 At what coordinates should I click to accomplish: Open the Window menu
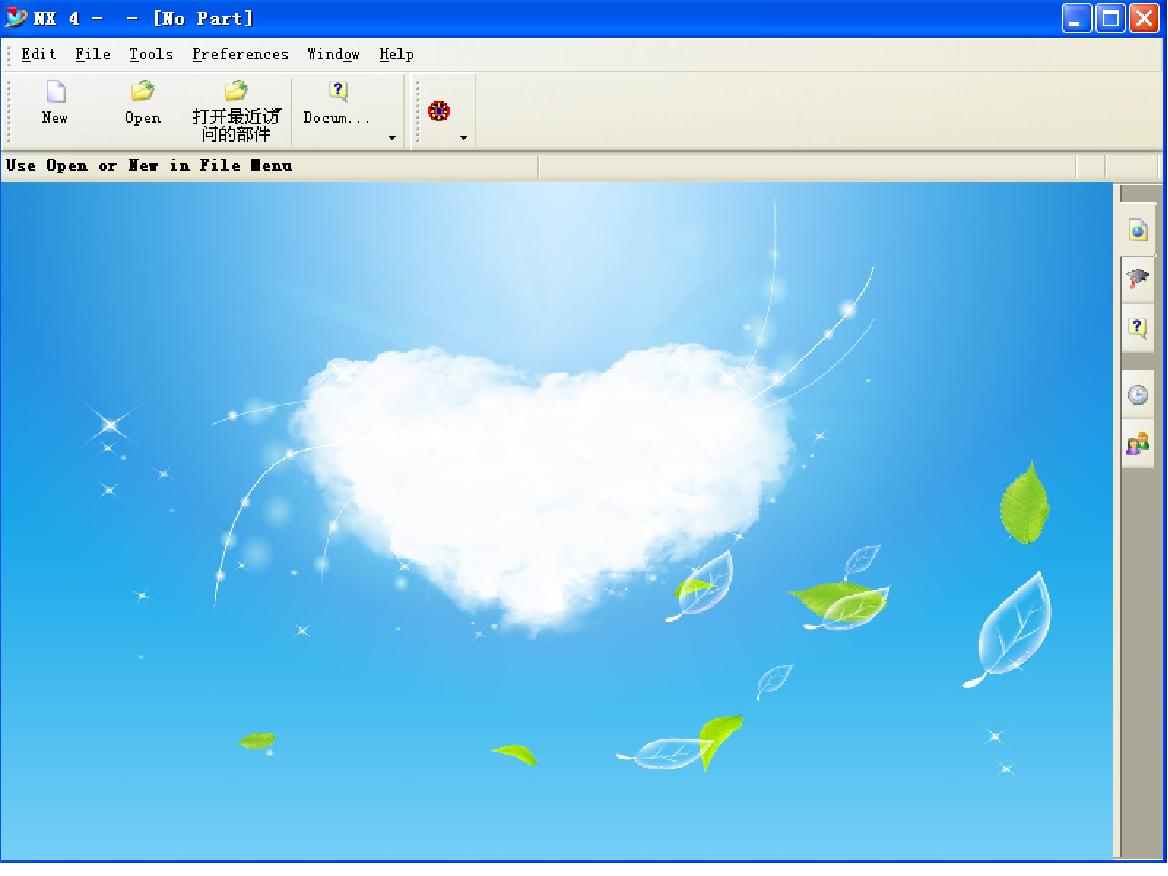334,54
